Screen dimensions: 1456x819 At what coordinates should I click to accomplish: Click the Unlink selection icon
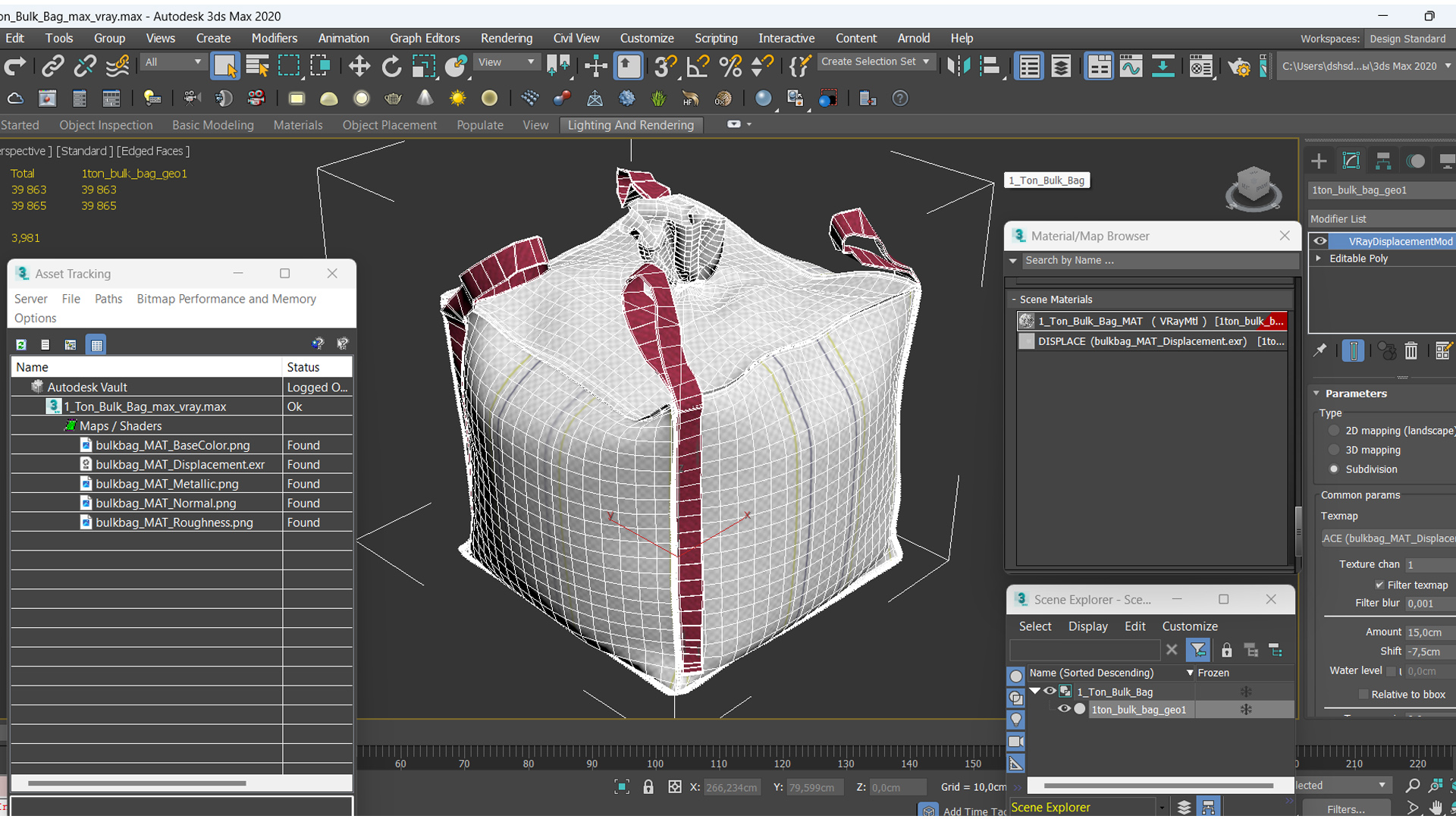click(85, 67)
